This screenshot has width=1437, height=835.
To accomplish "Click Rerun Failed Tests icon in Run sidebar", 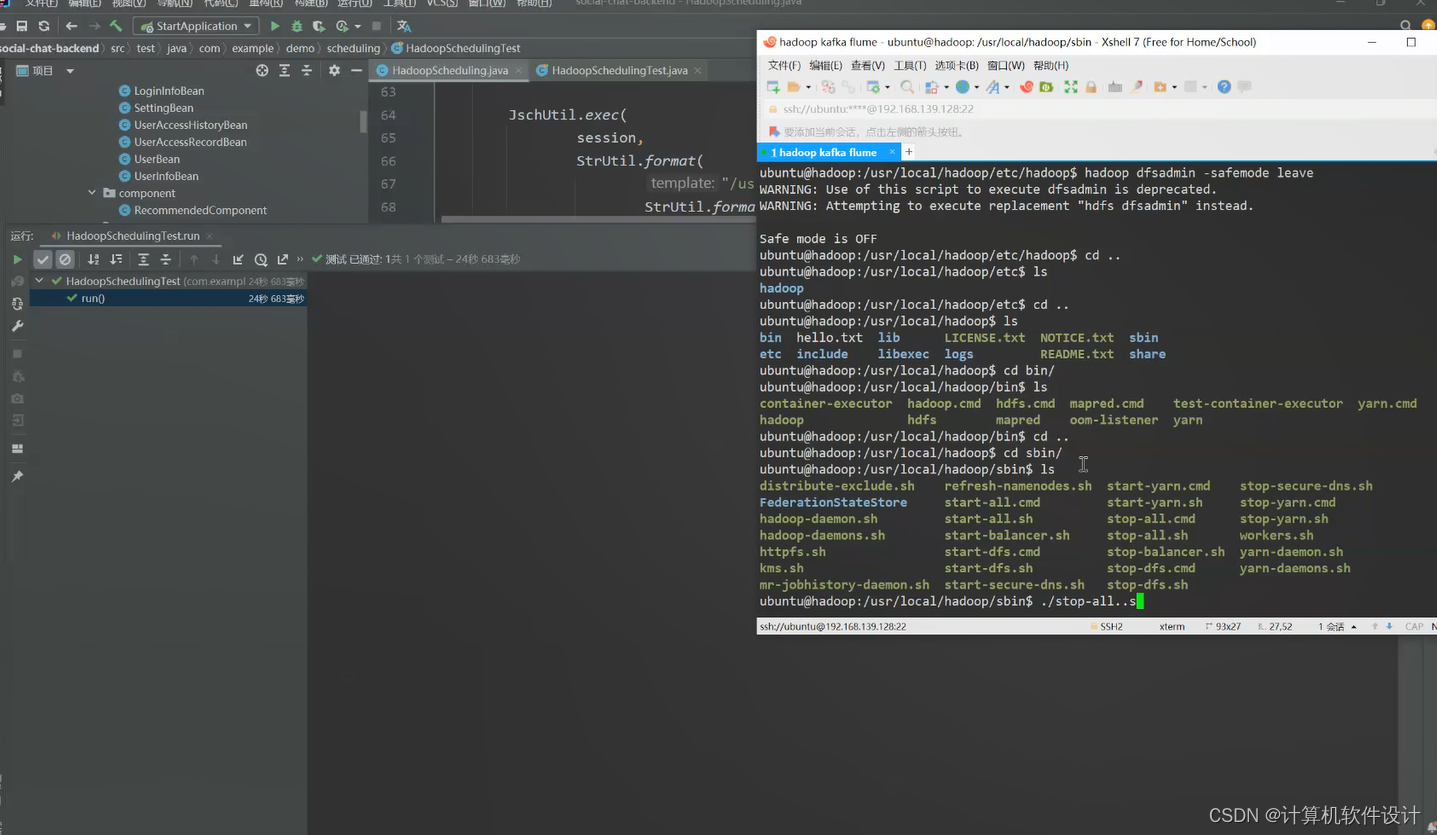I will (x=17, y=281).
